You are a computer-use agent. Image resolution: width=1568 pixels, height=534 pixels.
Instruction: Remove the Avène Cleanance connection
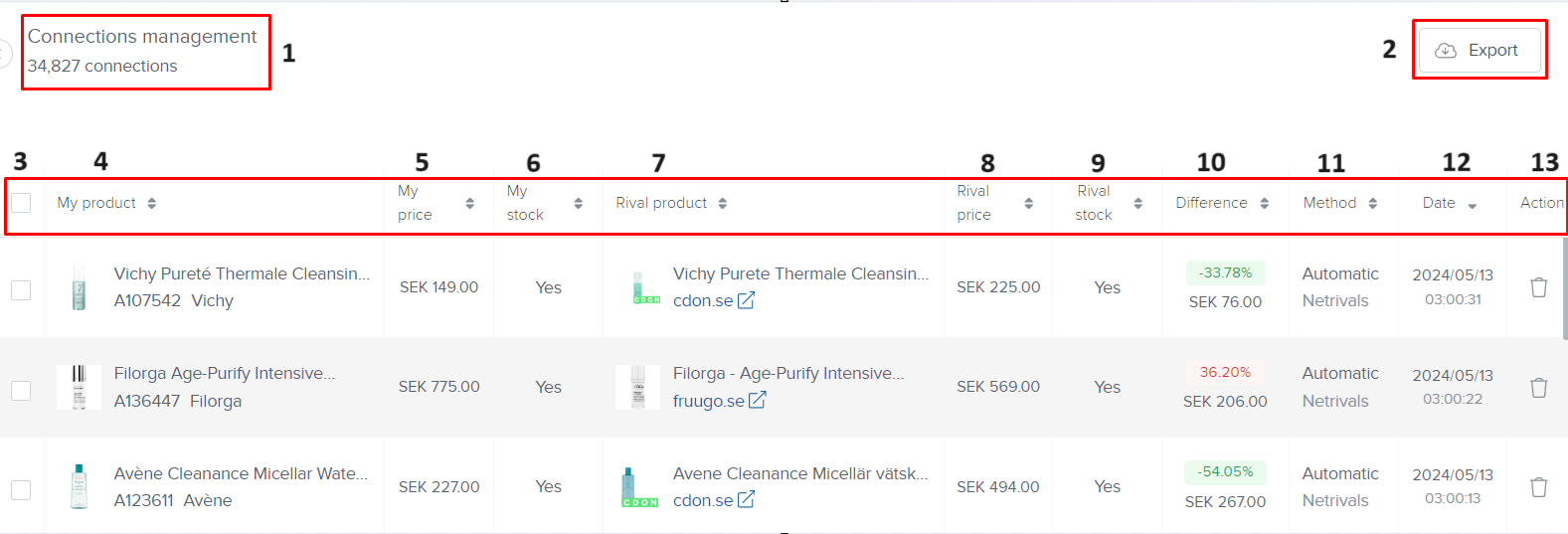pyautogui.click(x=1538, y=487)
